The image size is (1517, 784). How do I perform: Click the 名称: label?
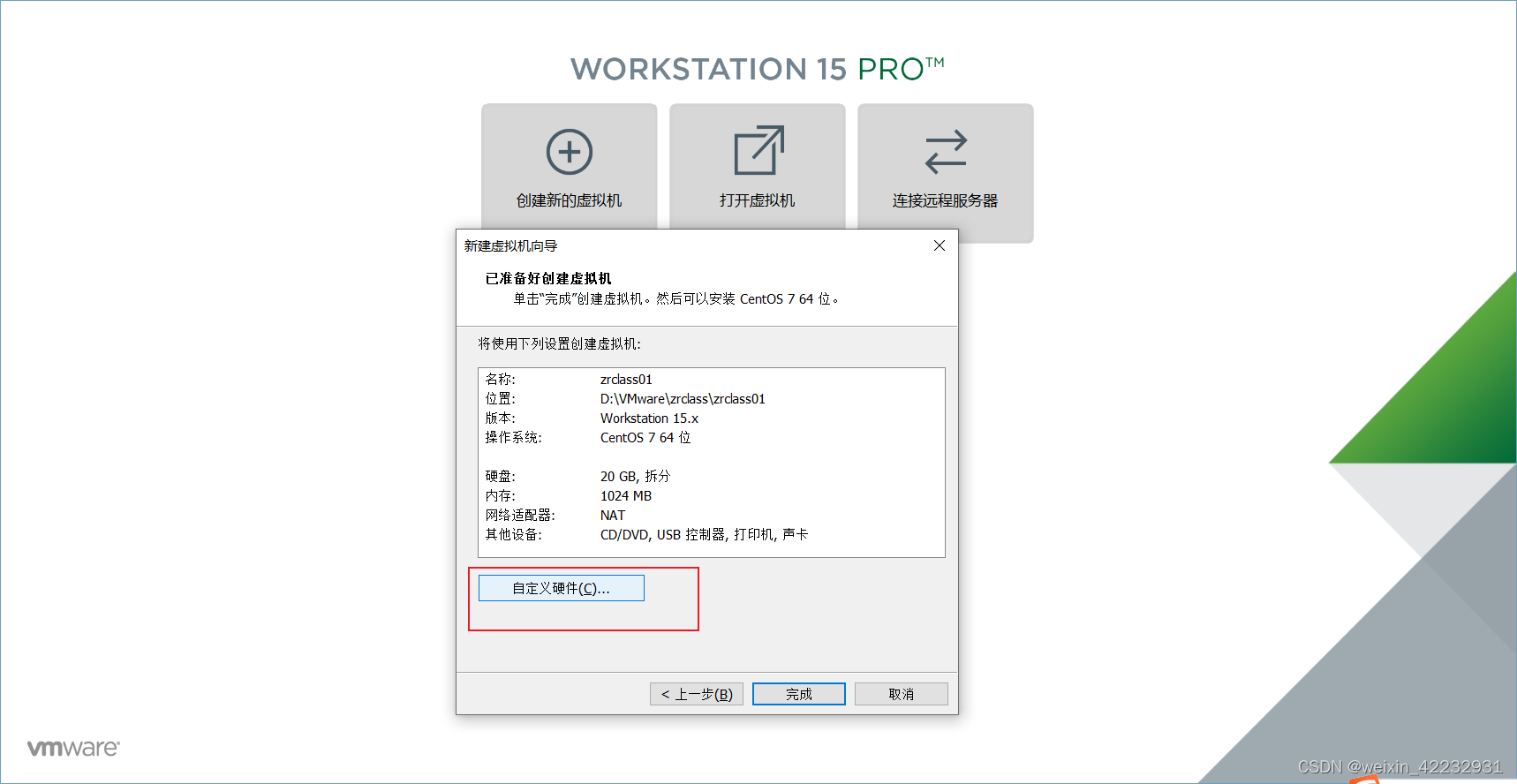click(500, 380)
